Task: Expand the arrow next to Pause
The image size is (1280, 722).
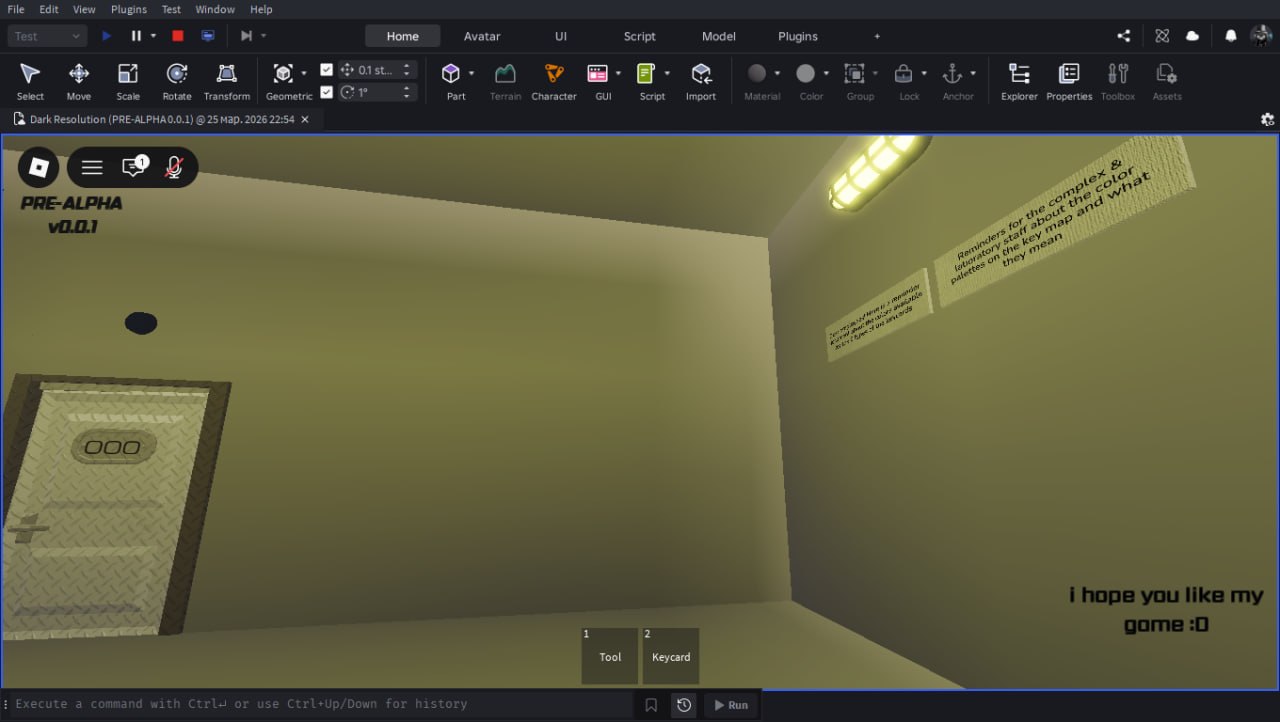Action: tap(153, 36)
